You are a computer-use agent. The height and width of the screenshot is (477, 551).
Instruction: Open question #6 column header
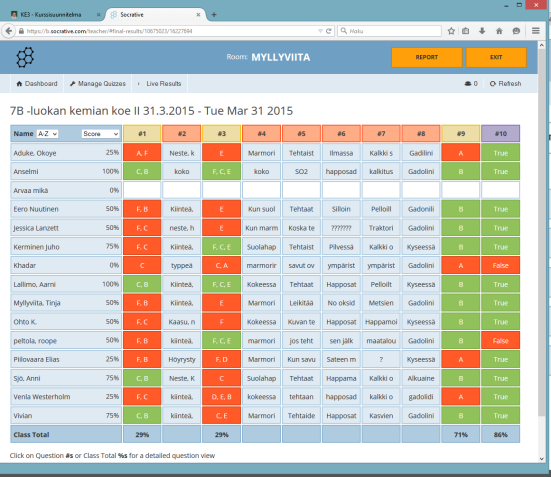click(341, 134)
